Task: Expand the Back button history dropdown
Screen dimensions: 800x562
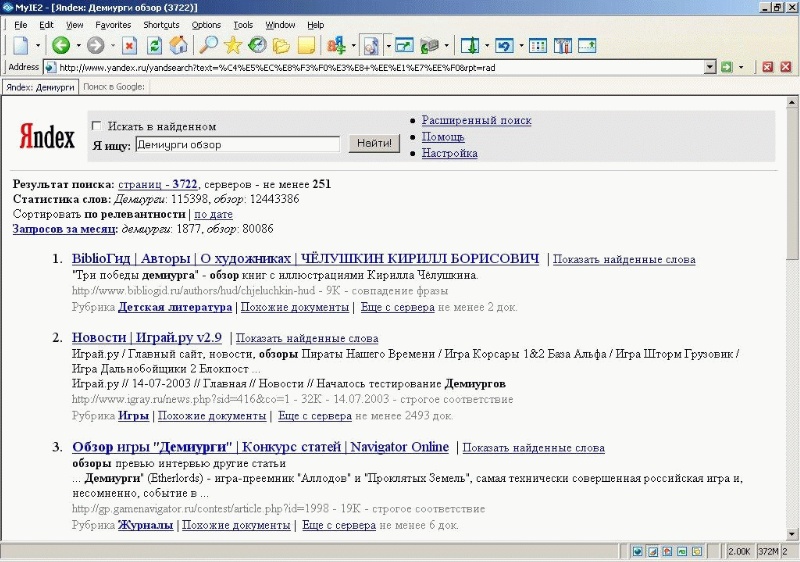Action: (x=78, y=46)
